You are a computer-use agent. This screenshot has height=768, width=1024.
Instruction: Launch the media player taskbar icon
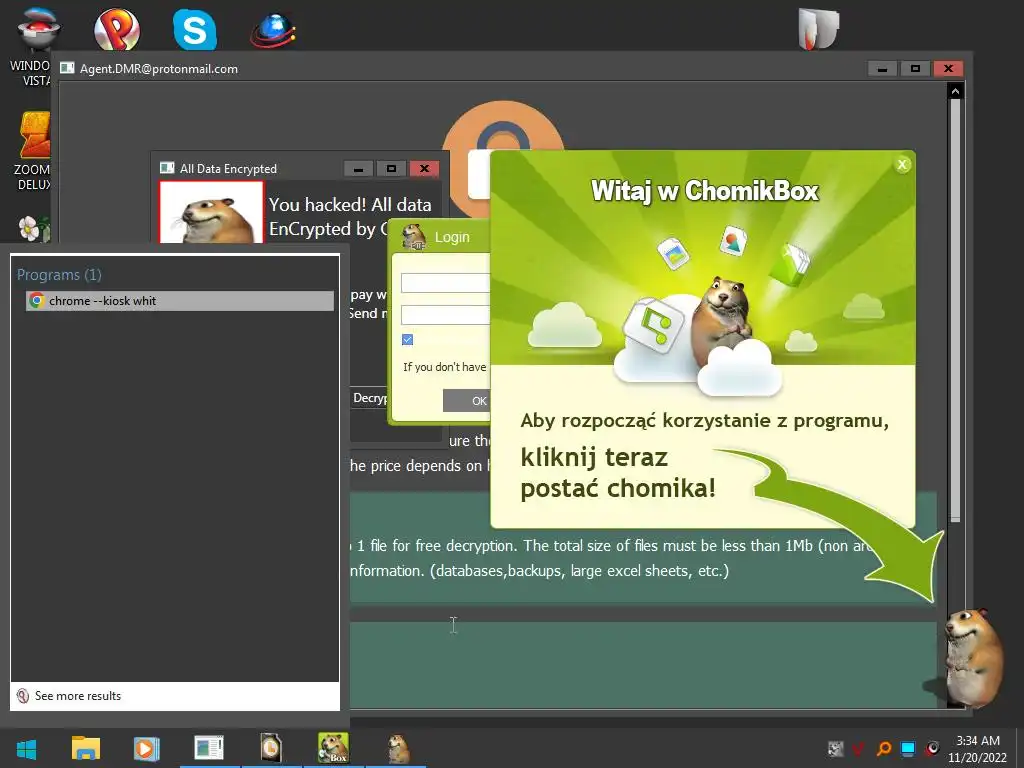click(146, 748)
